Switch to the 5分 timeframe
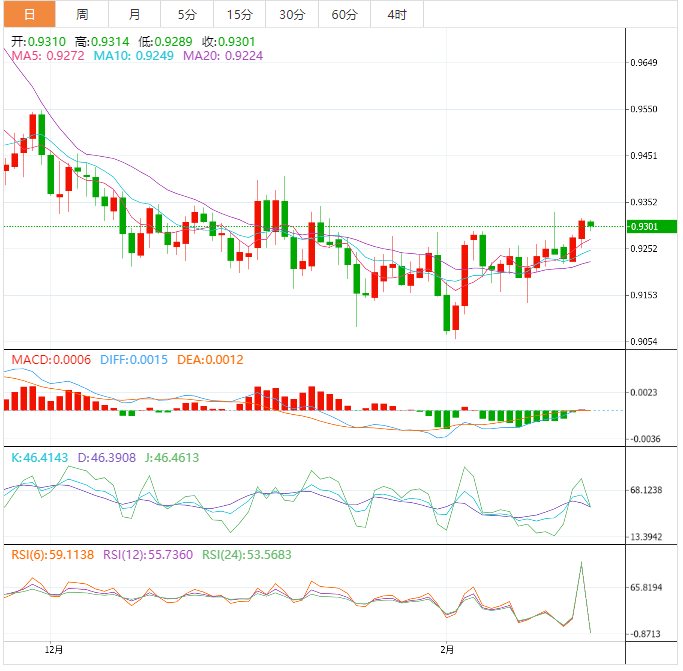This screenshot has width=683, height=671. (187, 14)
